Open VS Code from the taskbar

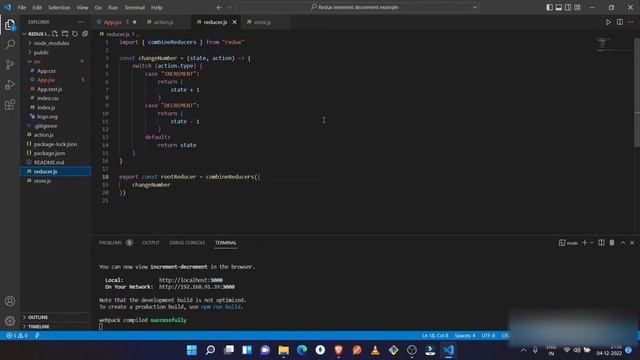point(448,350)
